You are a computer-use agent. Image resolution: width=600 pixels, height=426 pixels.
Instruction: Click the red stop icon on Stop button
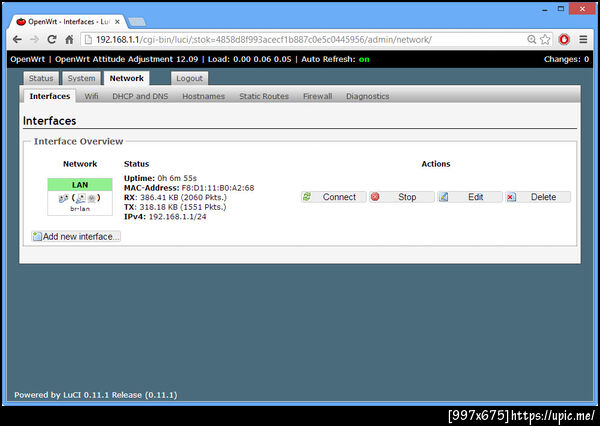coord(375,197)
